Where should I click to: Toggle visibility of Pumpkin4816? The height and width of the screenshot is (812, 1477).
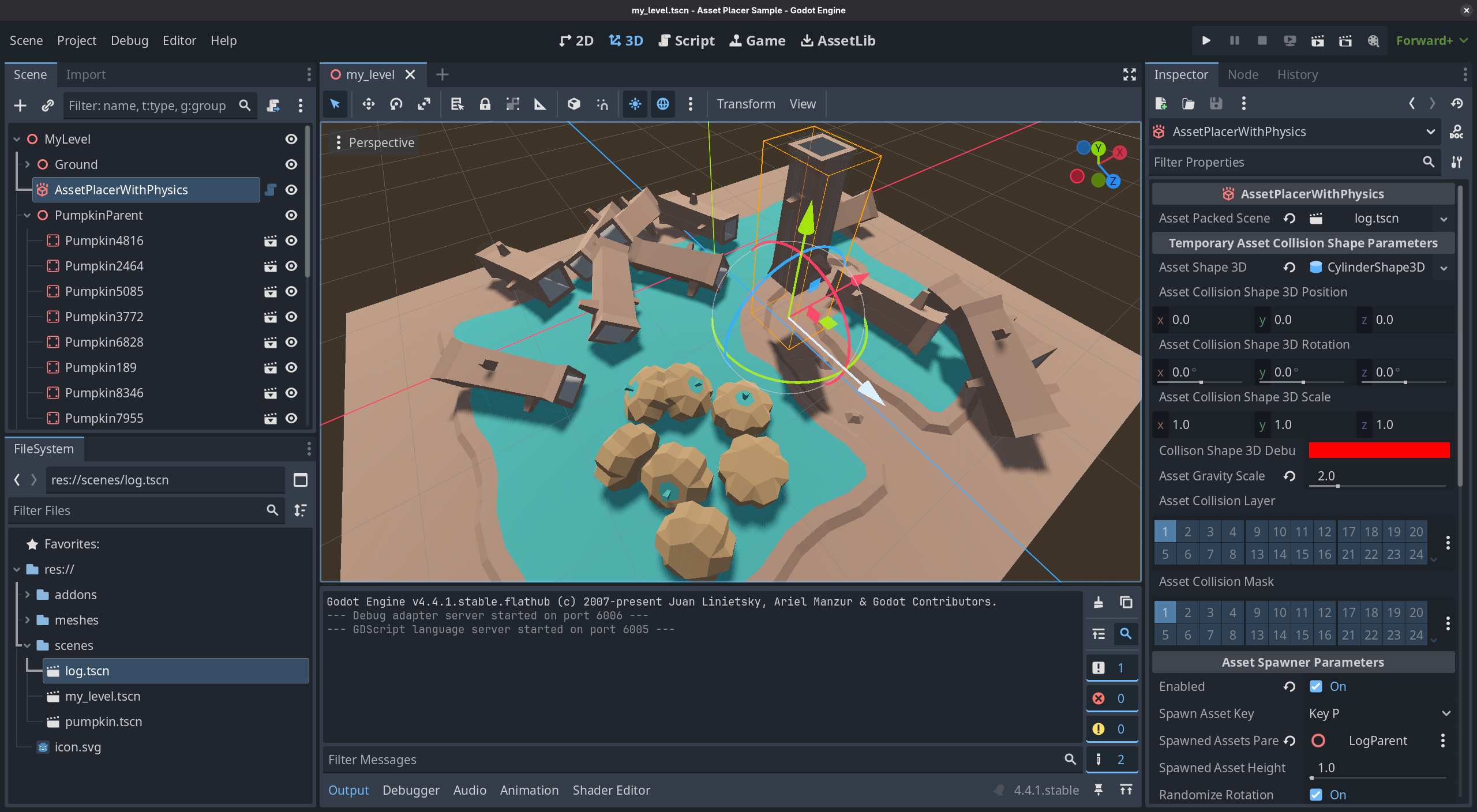291,240
